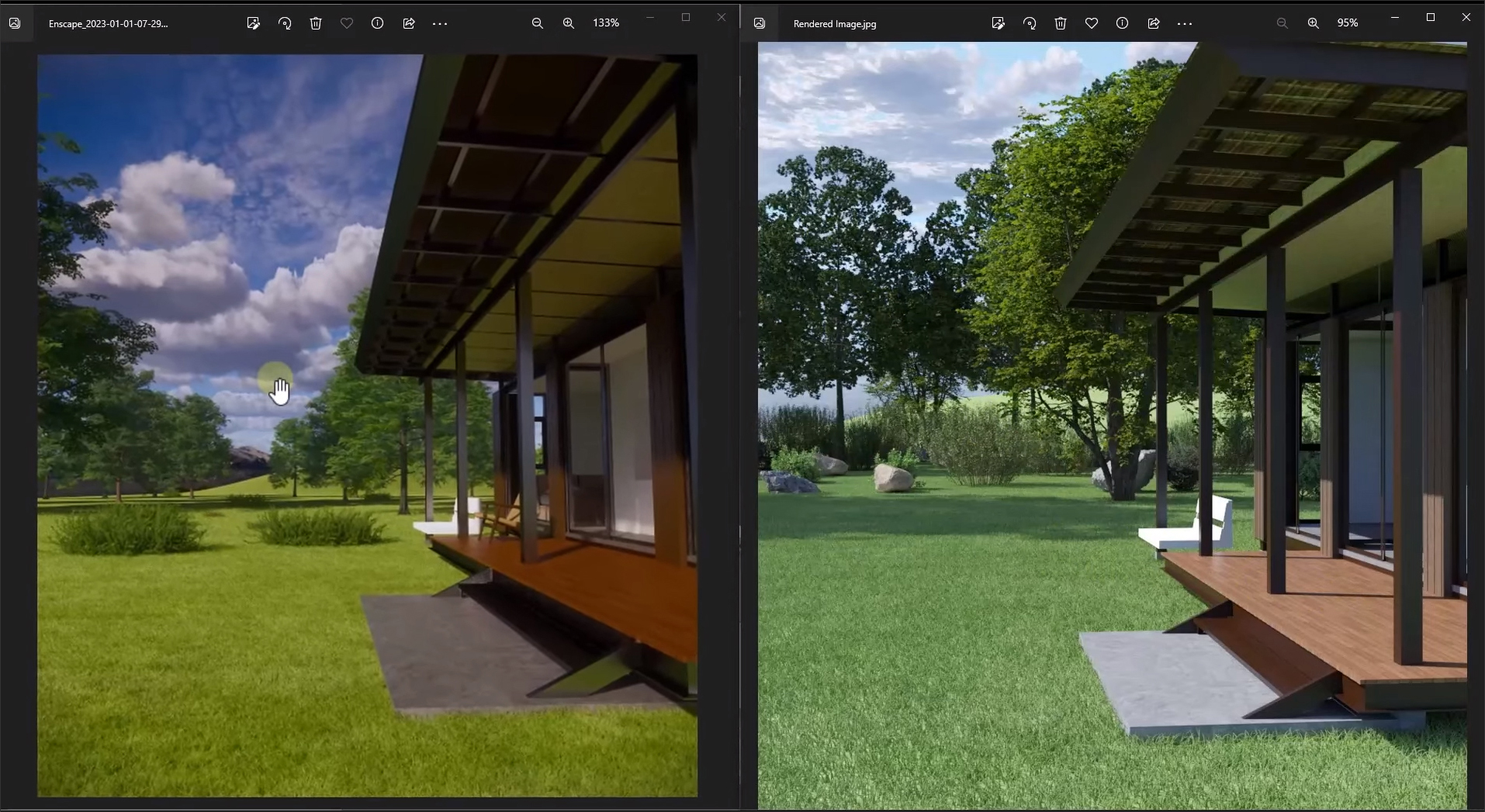Maximize the Rendered Image window
Viewport: 1485px width, 812px height.
tap(1431, 17)
